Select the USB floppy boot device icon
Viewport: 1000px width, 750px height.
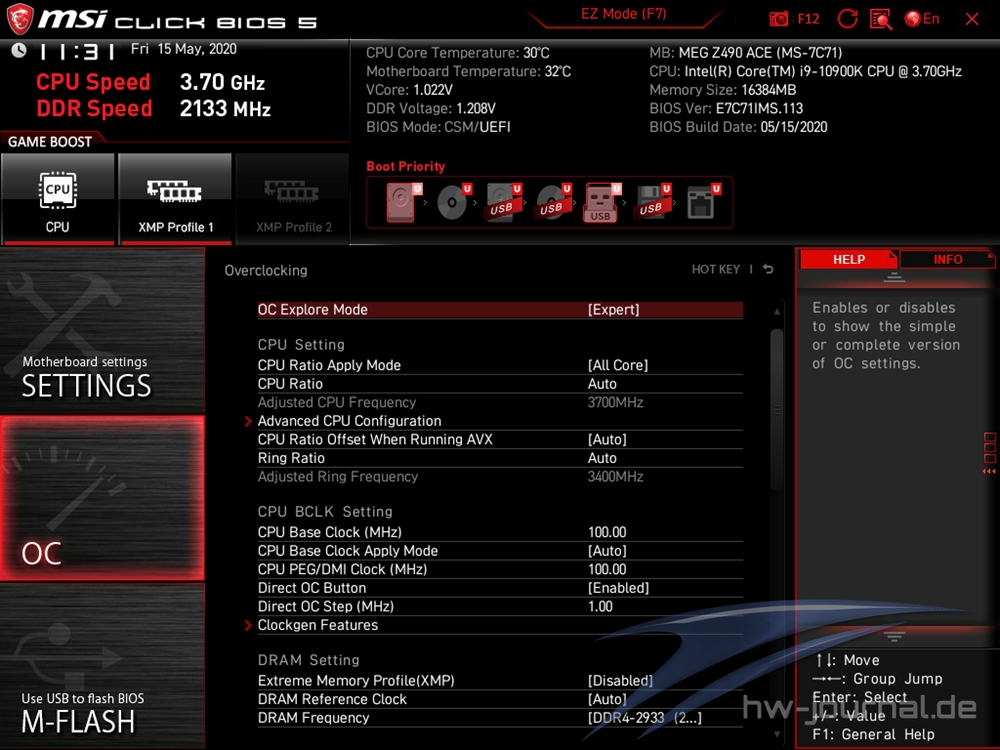[x=652, y=202]
